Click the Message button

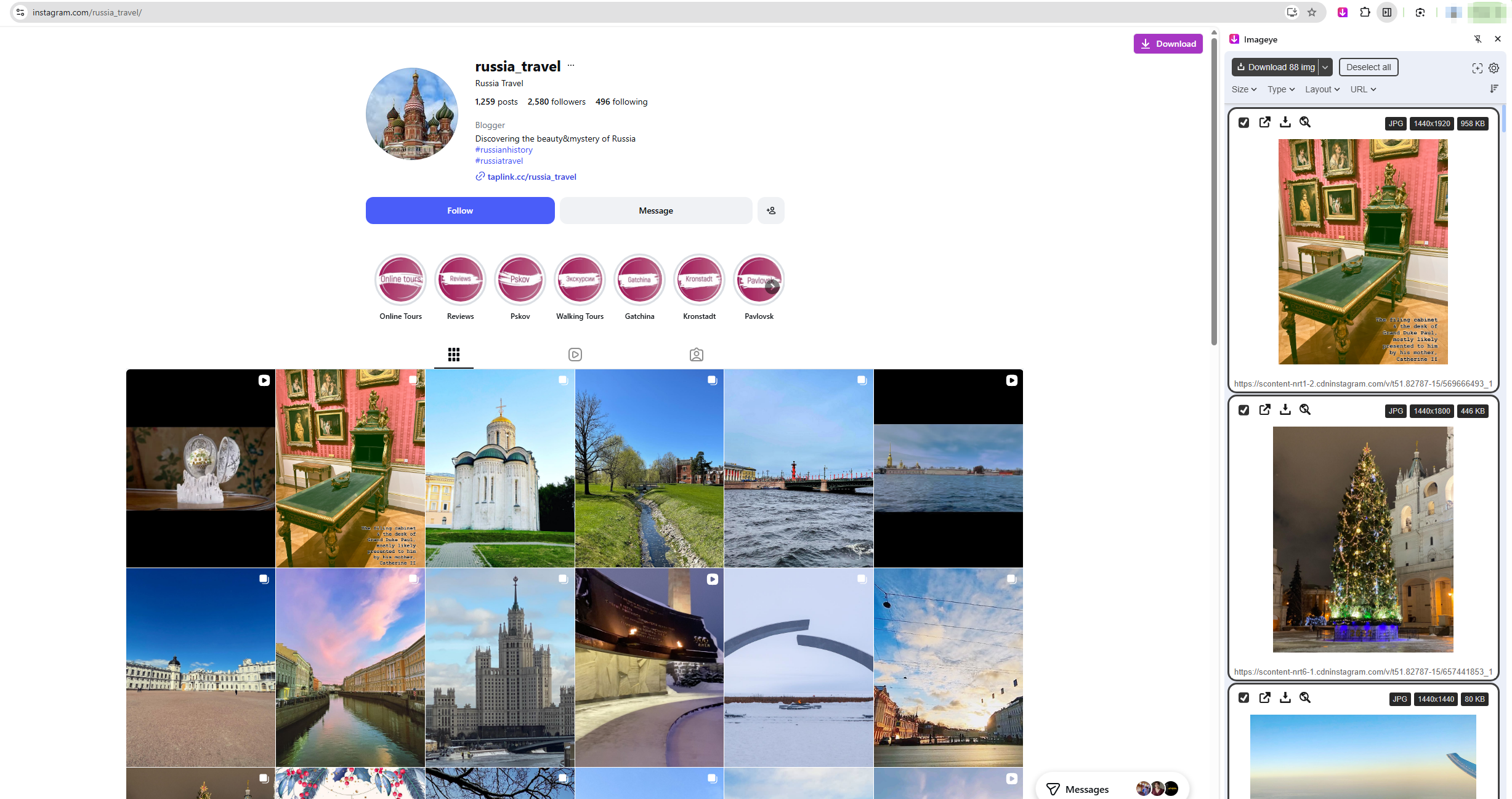click(x=656, y=211)
